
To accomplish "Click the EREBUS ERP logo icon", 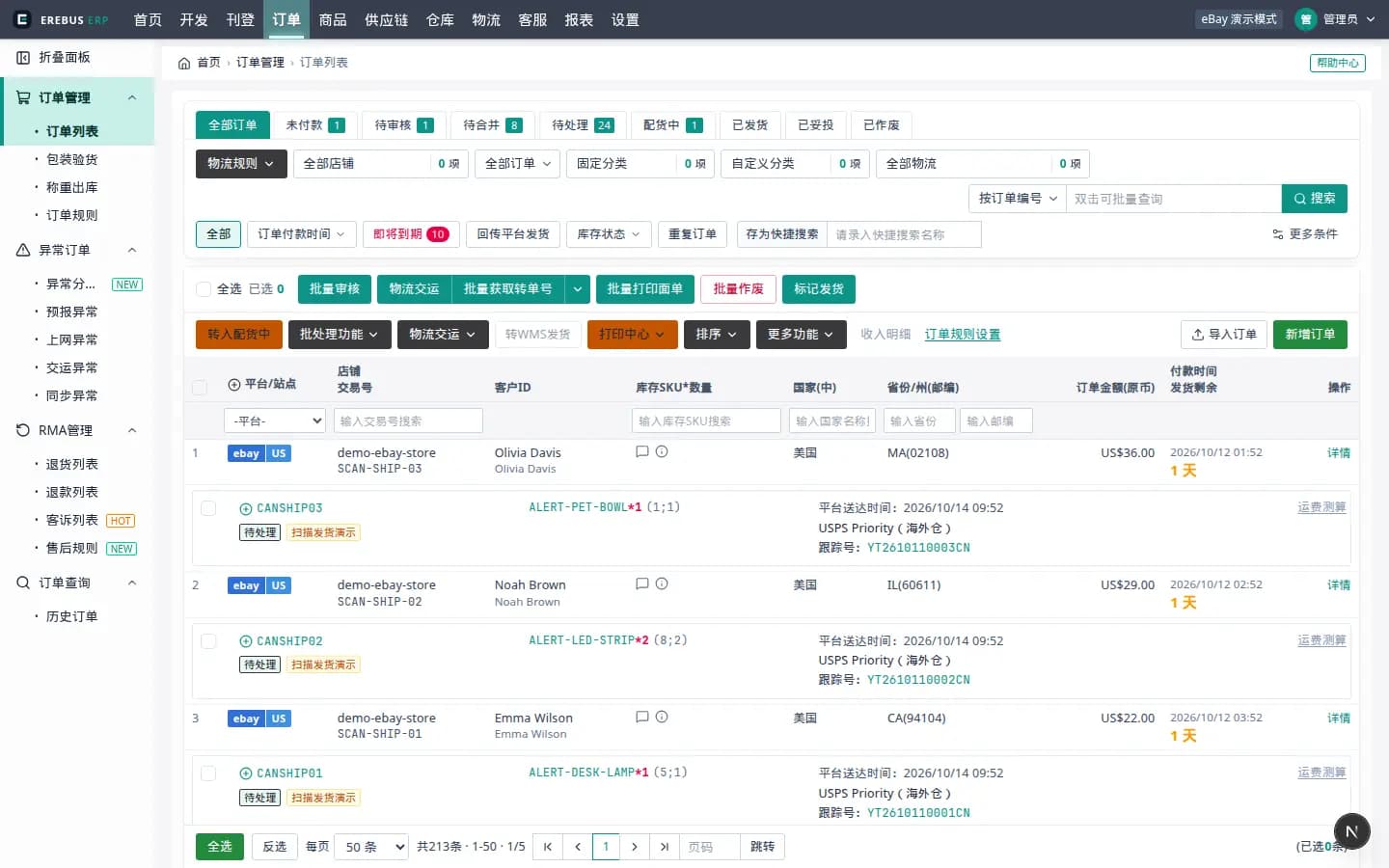I will point(22,19).
